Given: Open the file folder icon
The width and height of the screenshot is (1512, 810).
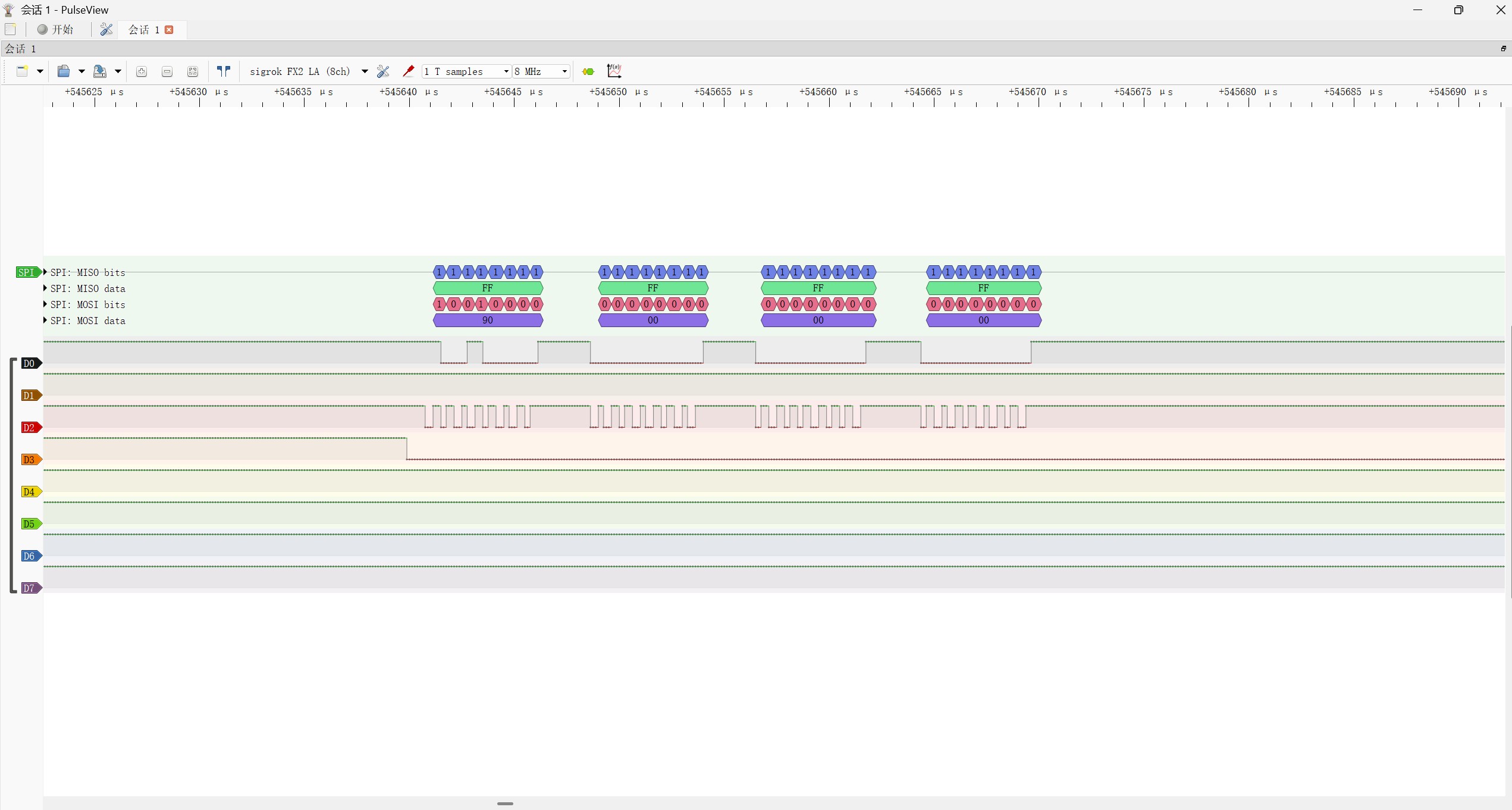Looking at the screenshot, I should click(x=64, y=71).
